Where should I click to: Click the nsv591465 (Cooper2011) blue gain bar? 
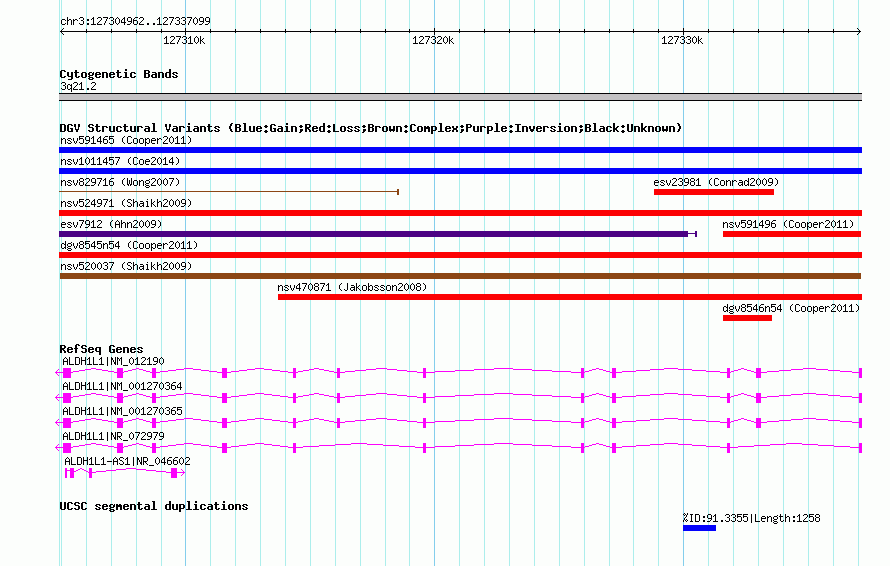[x=460, y=150]
